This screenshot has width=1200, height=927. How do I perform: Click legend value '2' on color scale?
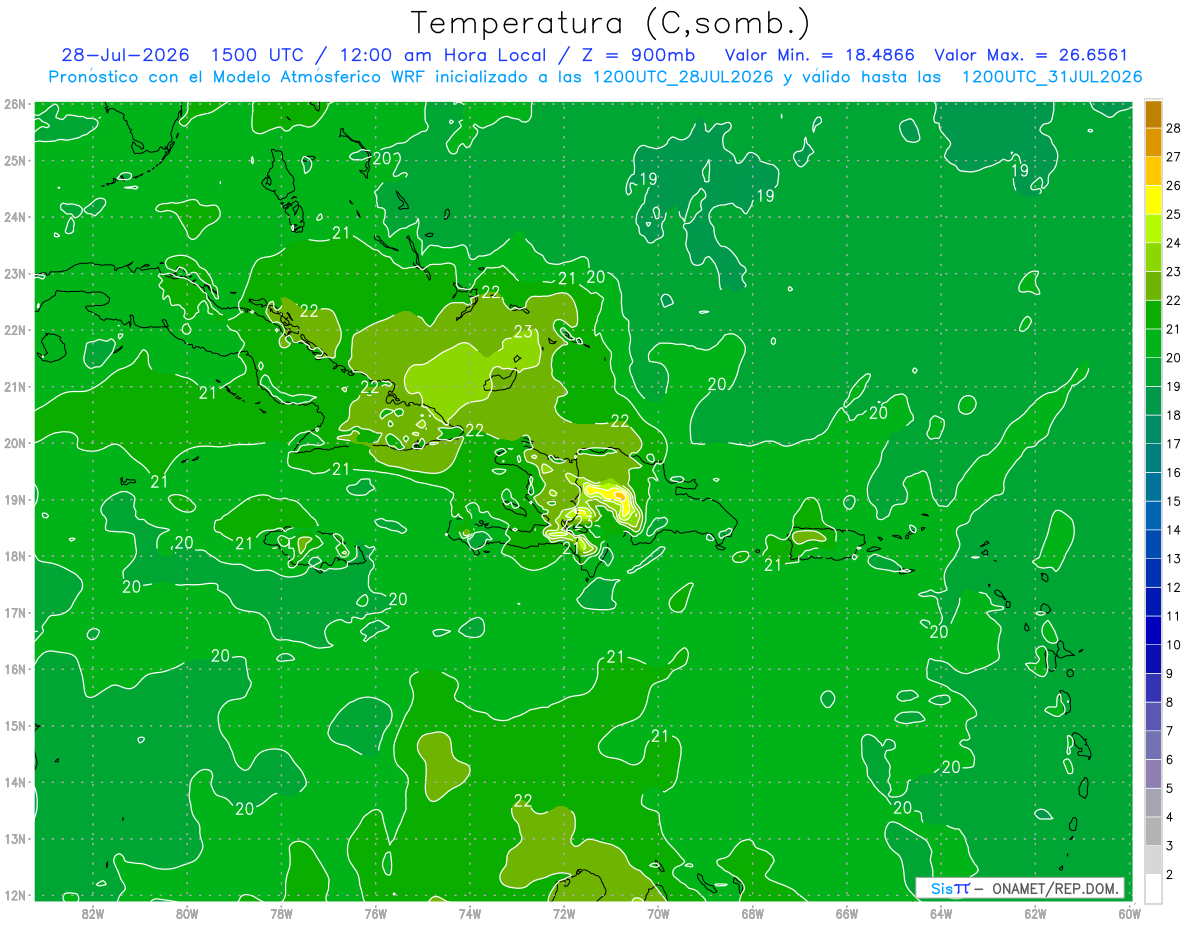[x=1172, y=875]
